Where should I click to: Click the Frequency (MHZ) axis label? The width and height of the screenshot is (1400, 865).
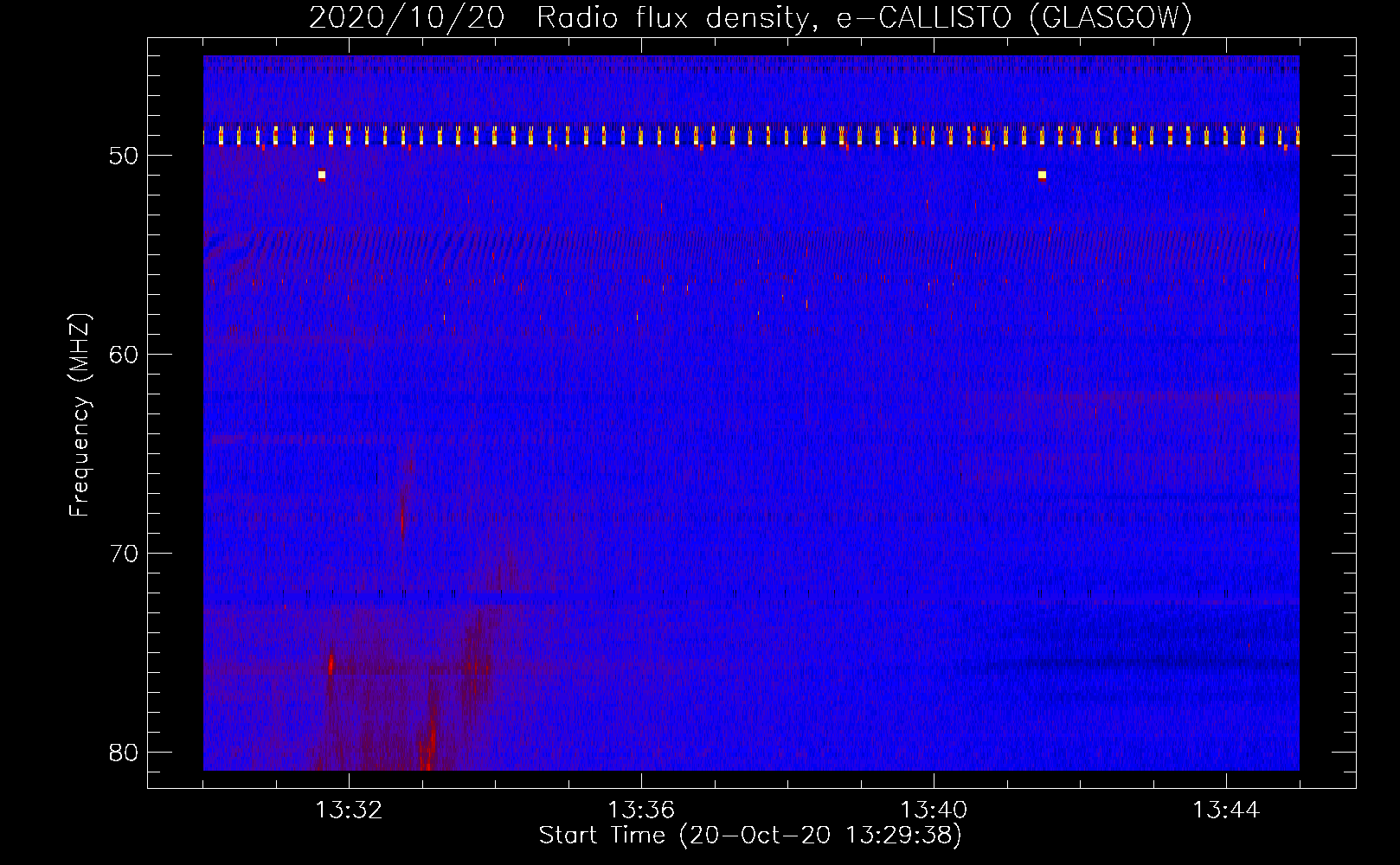(x=80, y=415)
